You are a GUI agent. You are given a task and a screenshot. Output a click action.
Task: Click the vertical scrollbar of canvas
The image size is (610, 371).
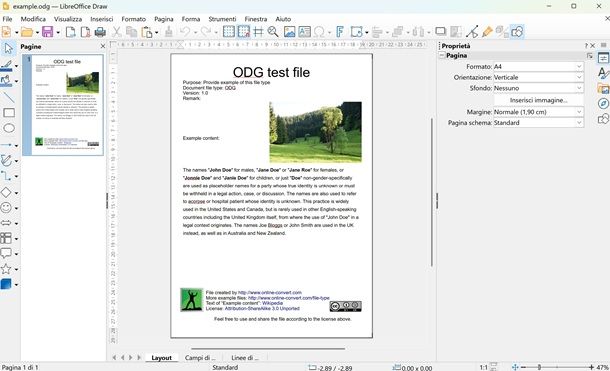[431, 192]
